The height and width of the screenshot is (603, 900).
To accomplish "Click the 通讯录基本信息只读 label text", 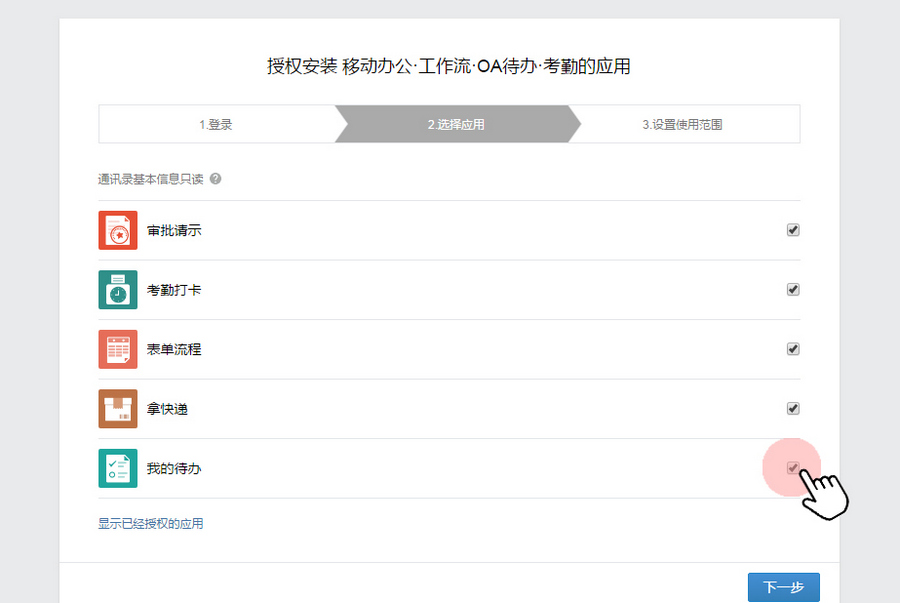I will [x=150, y=179].
